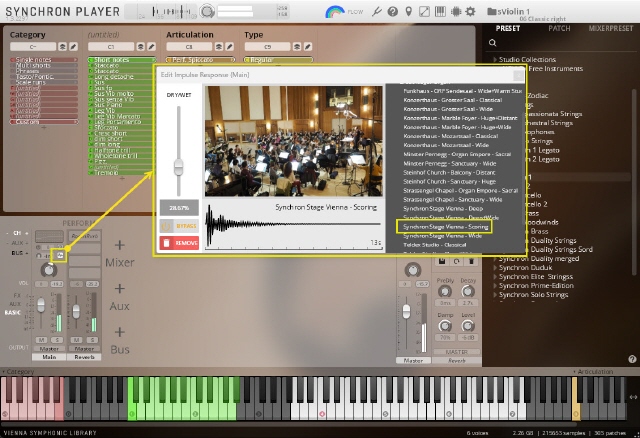Expand Synchron Duality merged folder
640x438 pixels.
tap(495, 259)
